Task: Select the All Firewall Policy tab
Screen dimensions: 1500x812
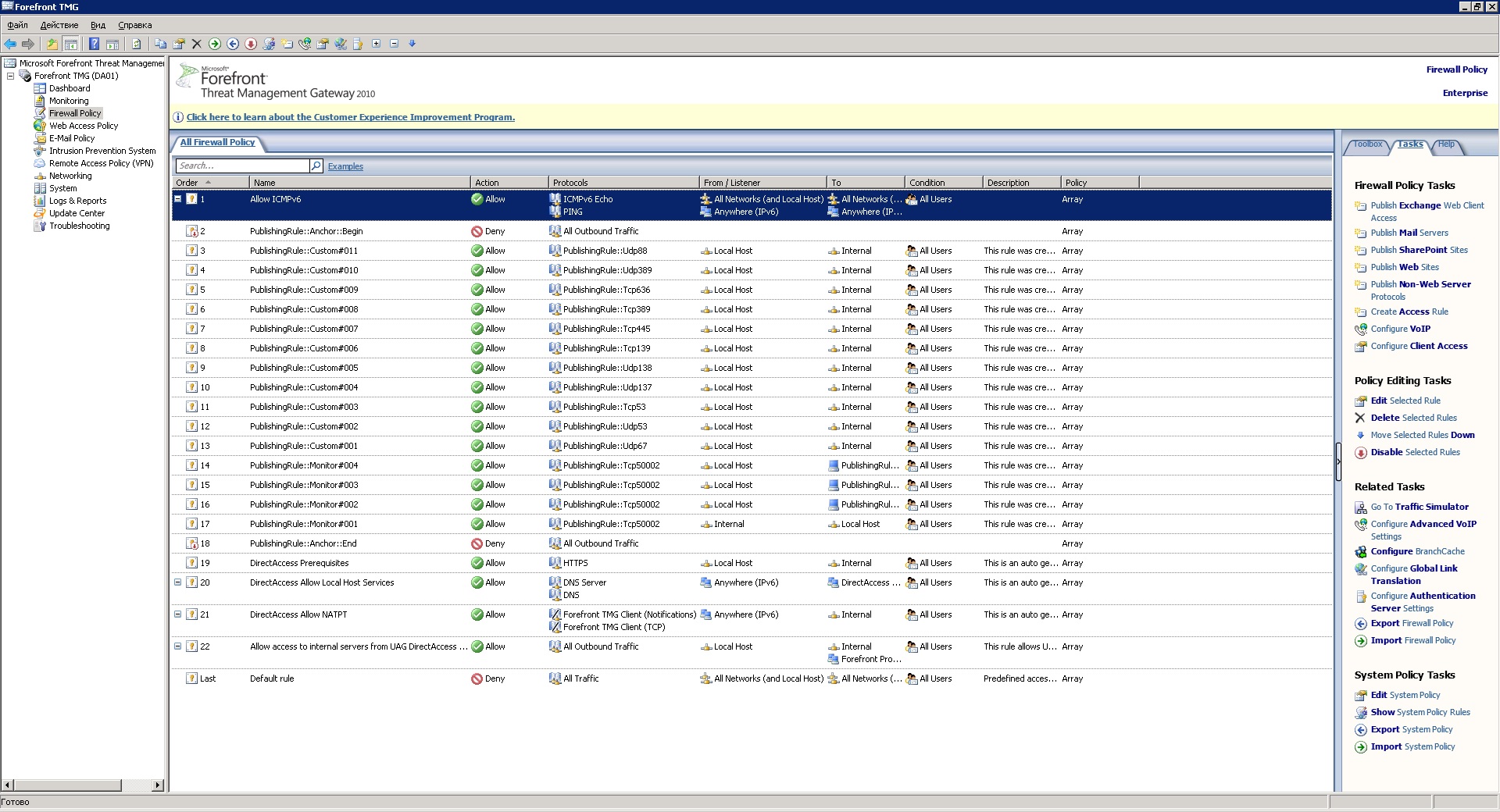Action: click(x=217, y=142)
